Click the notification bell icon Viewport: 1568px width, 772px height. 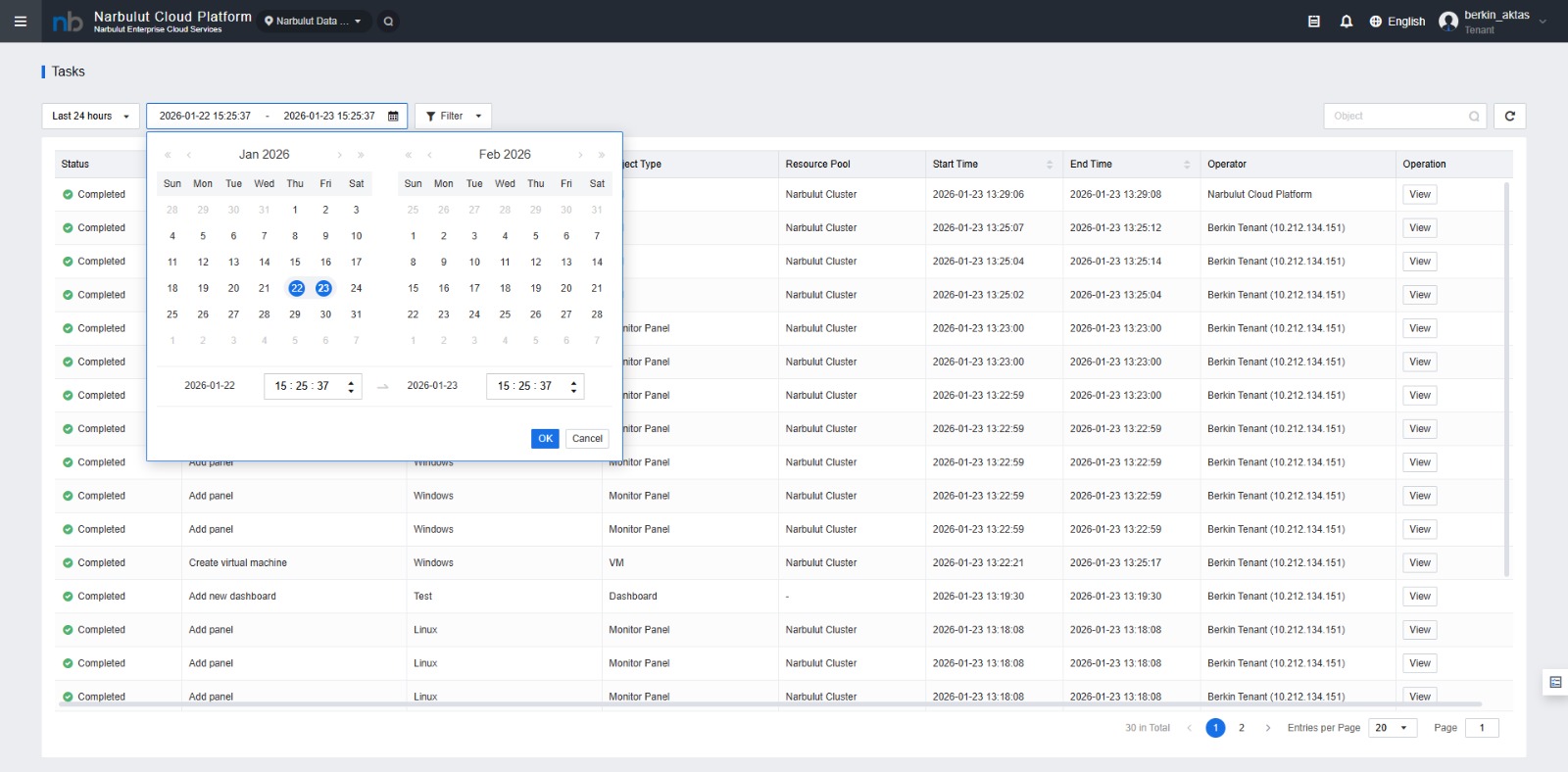click(1347, 21)
